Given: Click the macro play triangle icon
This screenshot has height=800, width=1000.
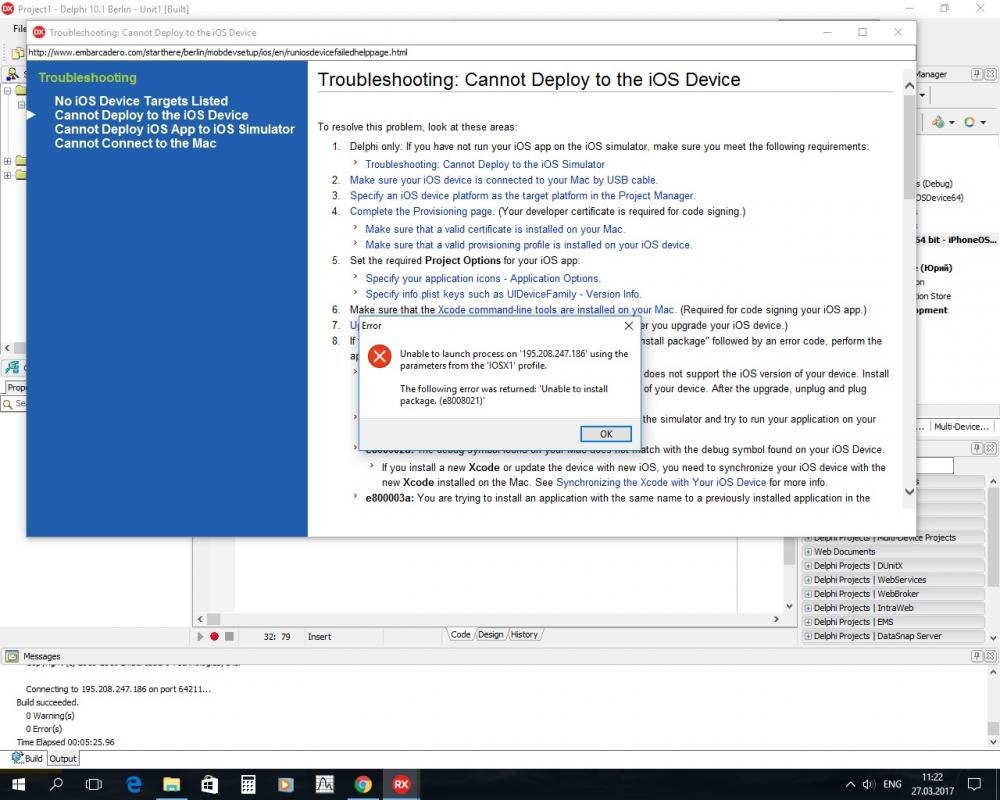Looking at the screenshot, I should click(200, 636).
